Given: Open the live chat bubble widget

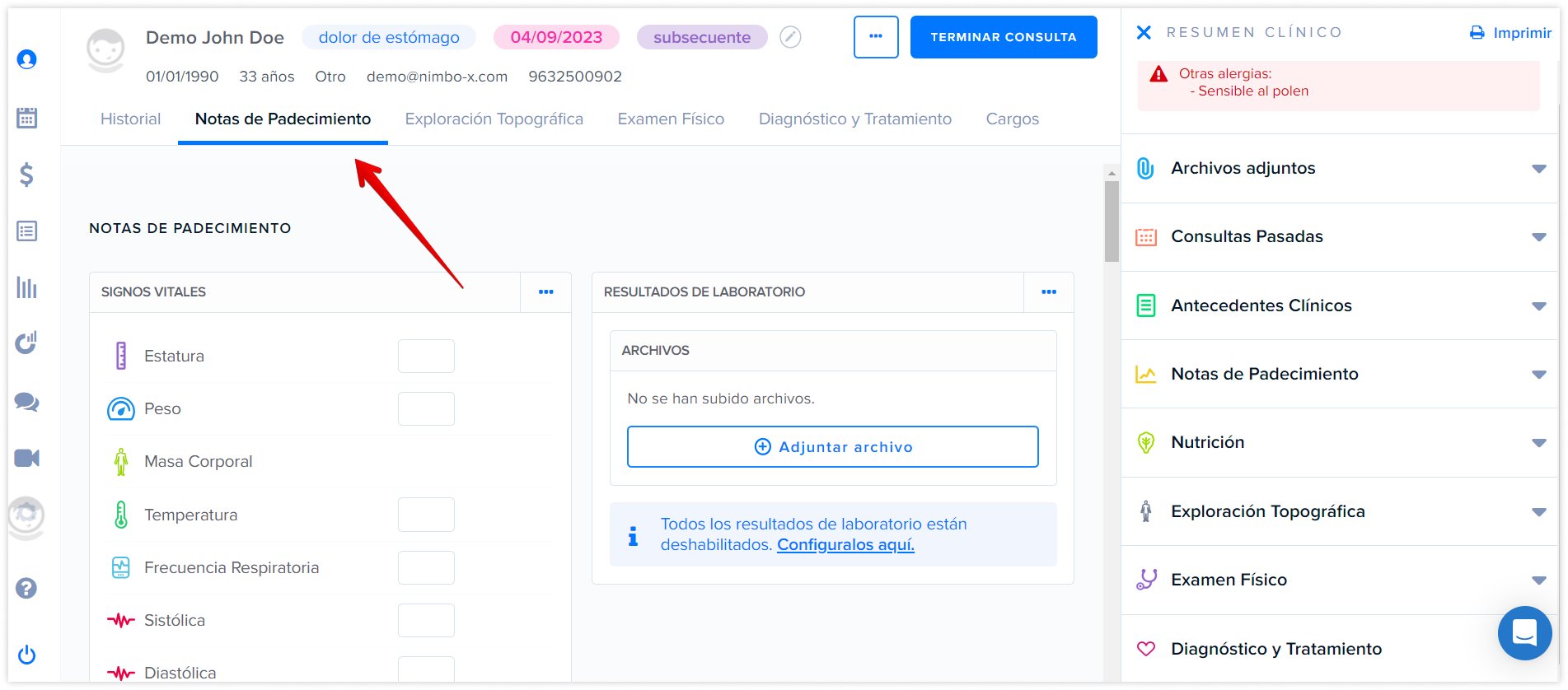Looking at the screenshot, I should point(1524,632).
